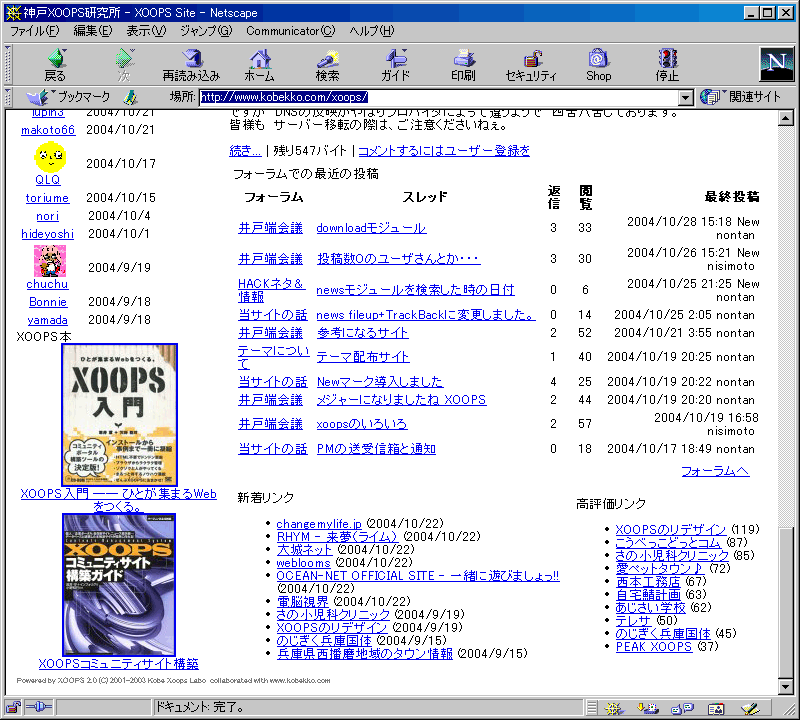Click the XOOPSコミュニティサイト構築ガイド book cover
The height and width of the screenshot is (720, 800).
pyautogui.click(x=119, y=585)
